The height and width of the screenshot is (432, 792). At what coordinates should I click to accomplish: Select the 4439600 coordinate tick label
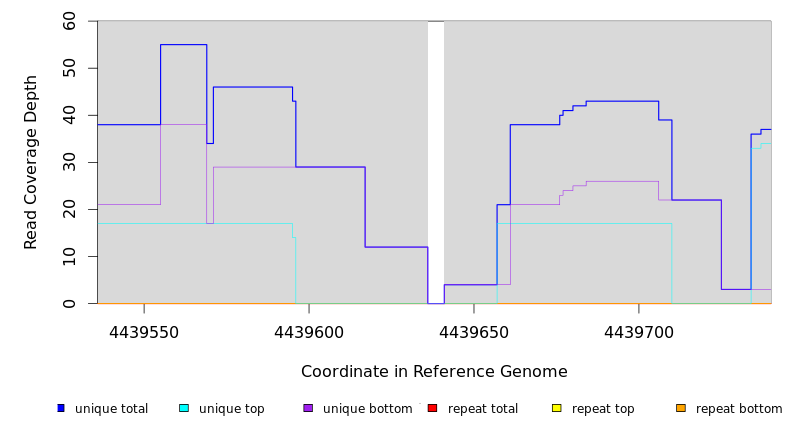pyautogui.click(x=309, y=332)
